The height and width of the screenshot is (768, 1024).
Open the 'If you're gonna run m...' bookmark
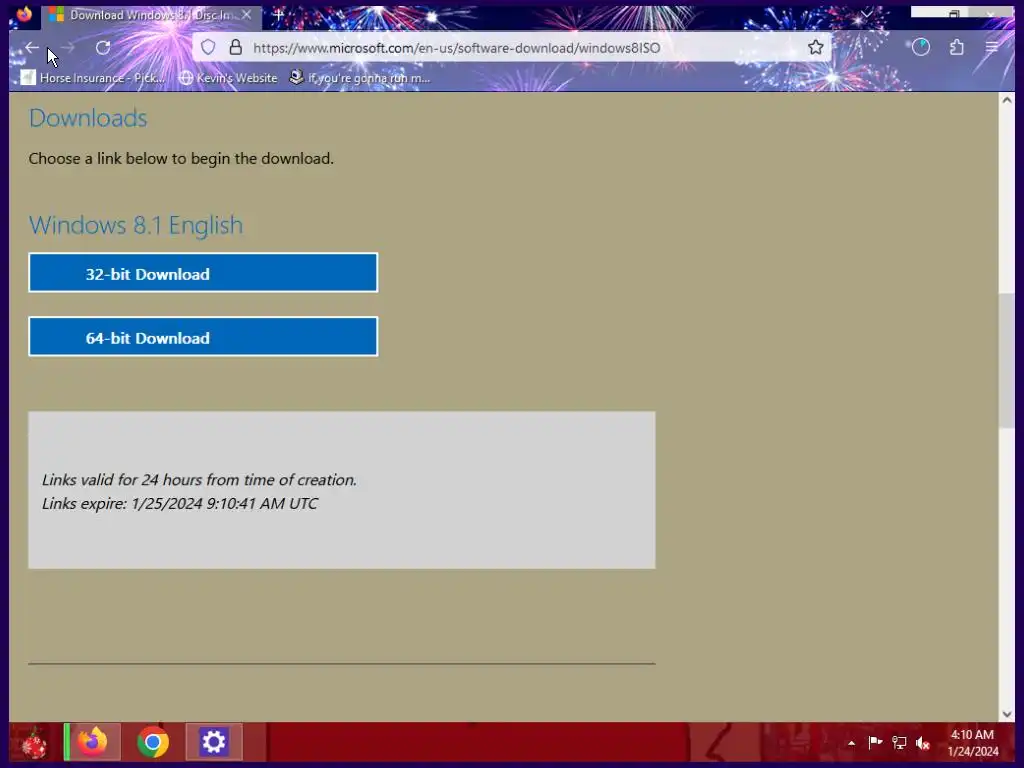(x=360, y=78)
